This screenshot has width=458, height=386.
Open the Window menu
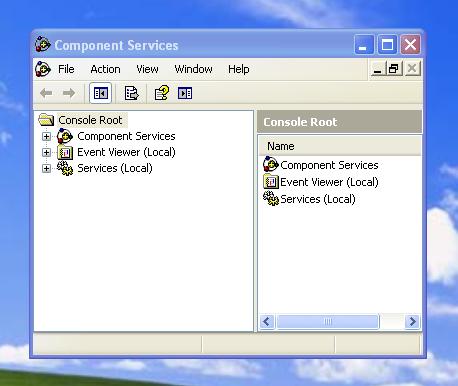point(193,69)
